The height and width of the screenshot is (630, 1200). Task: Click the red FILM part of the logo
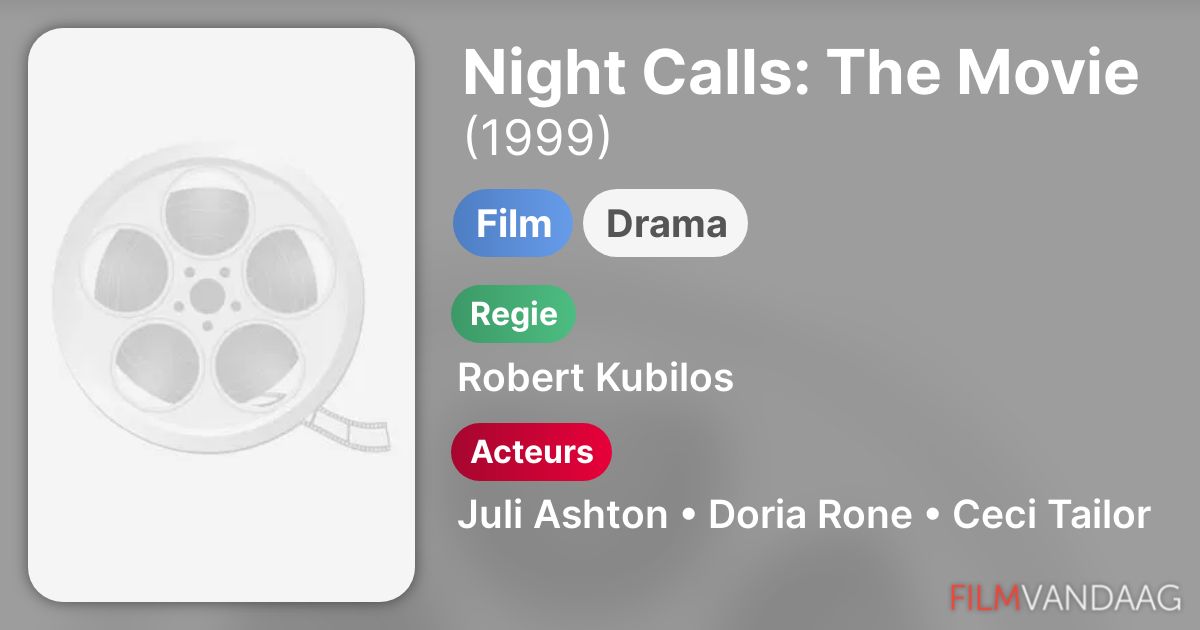984,597
